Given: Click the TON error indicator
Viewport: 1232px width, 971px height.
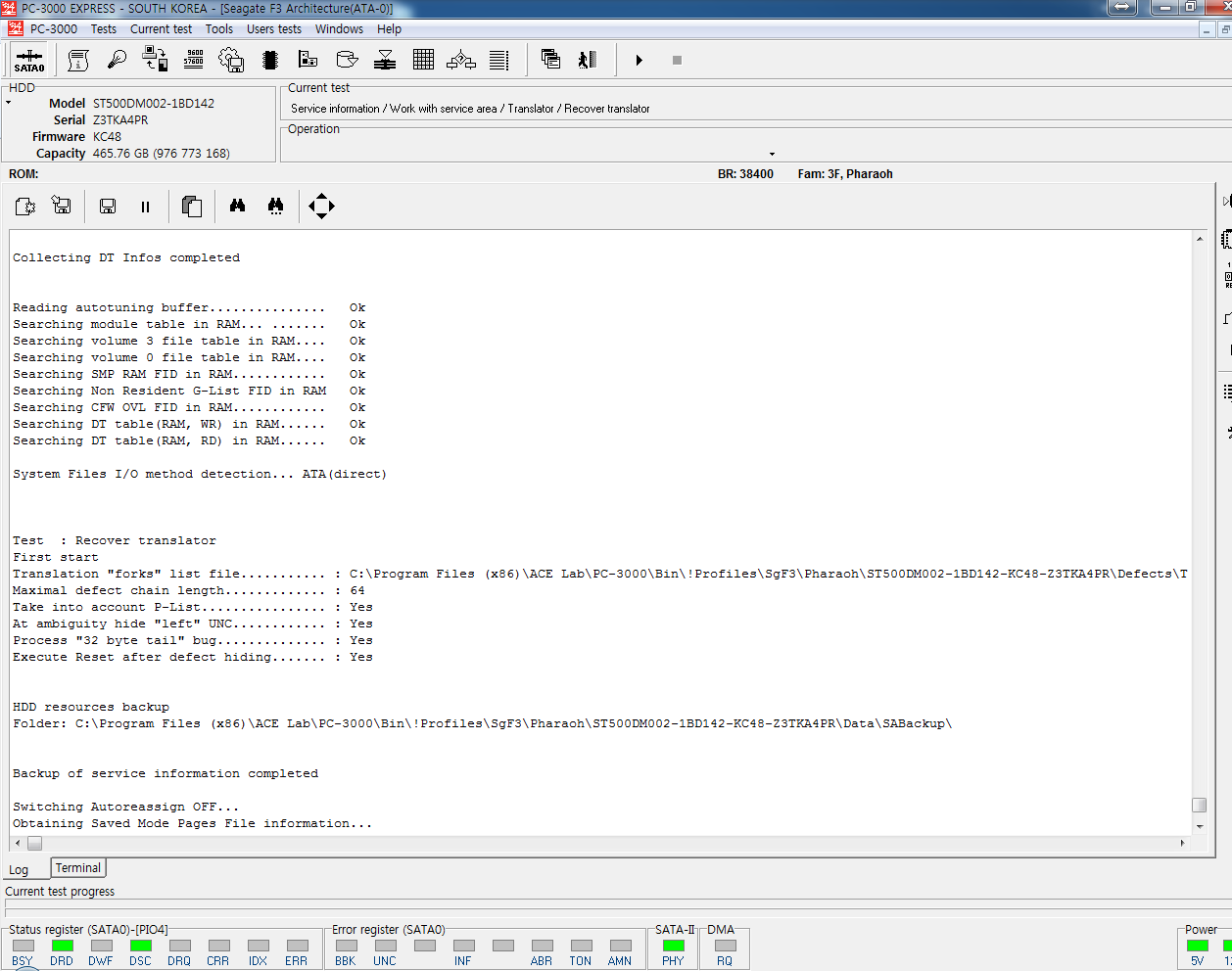Looking at the screenshot, I should [581, 946].
